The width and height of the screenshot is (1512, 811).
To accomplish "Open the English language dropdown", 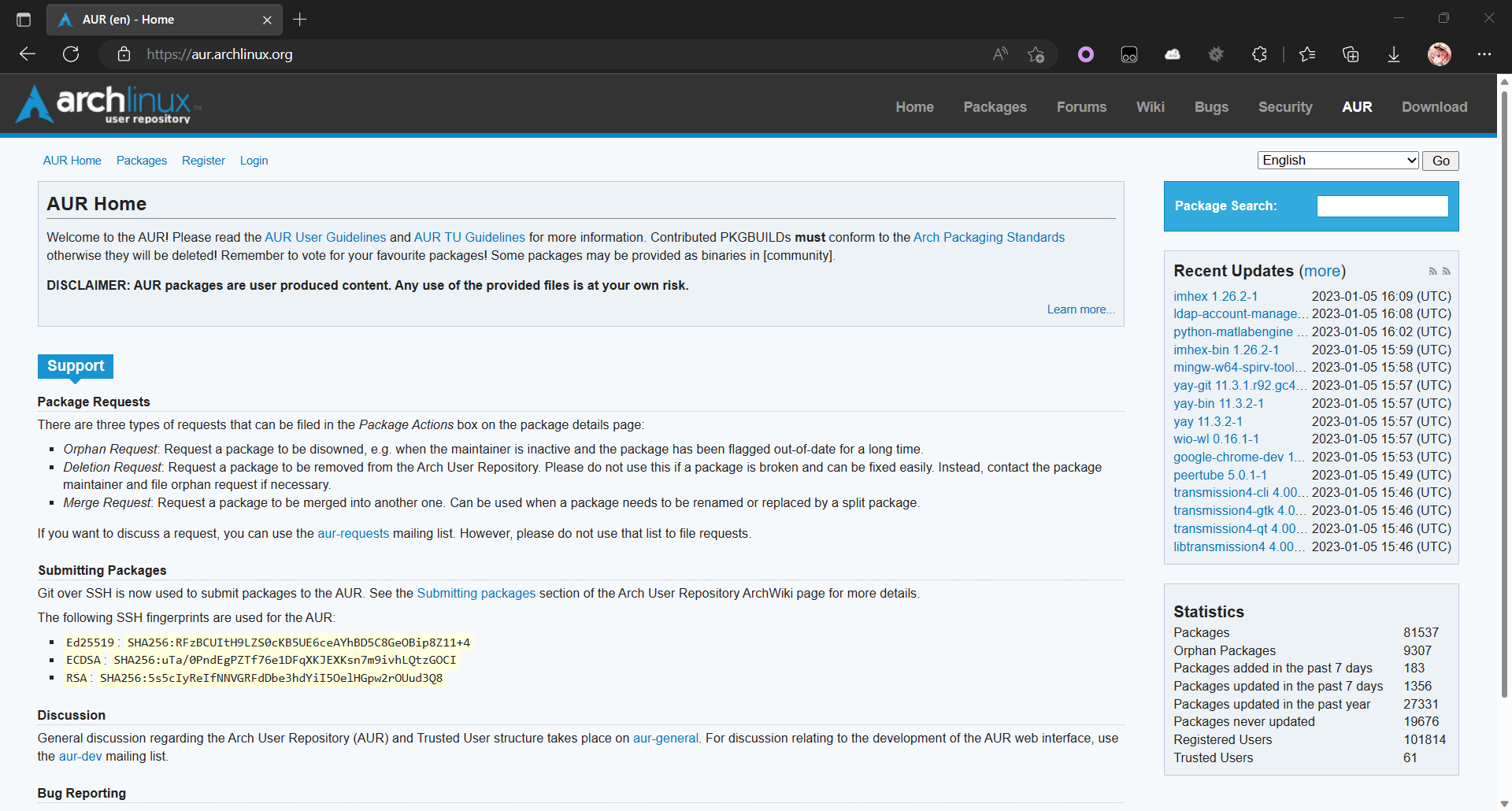I will pos(1337,160).
